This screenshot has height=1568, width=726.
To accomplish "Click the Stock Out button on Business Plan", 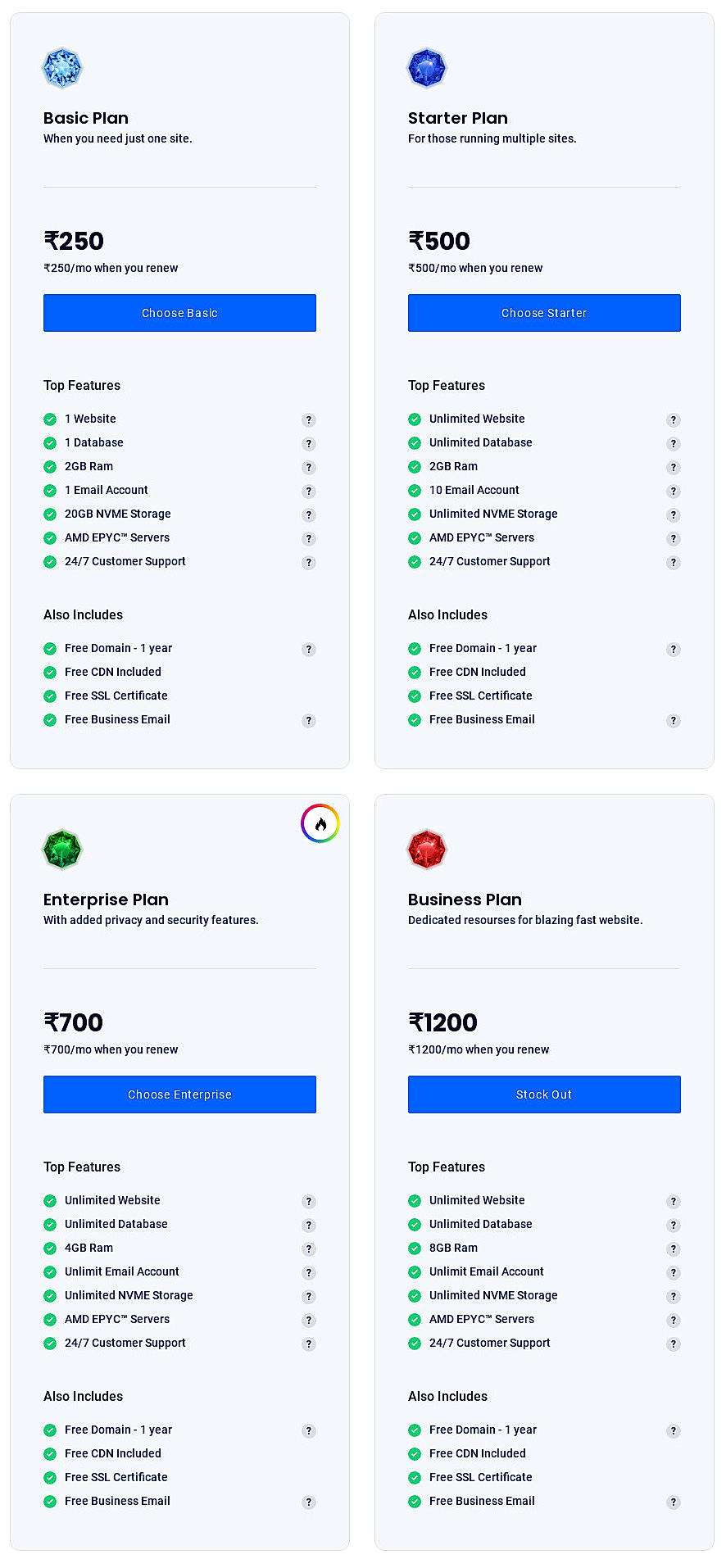I will (543, 1094).
